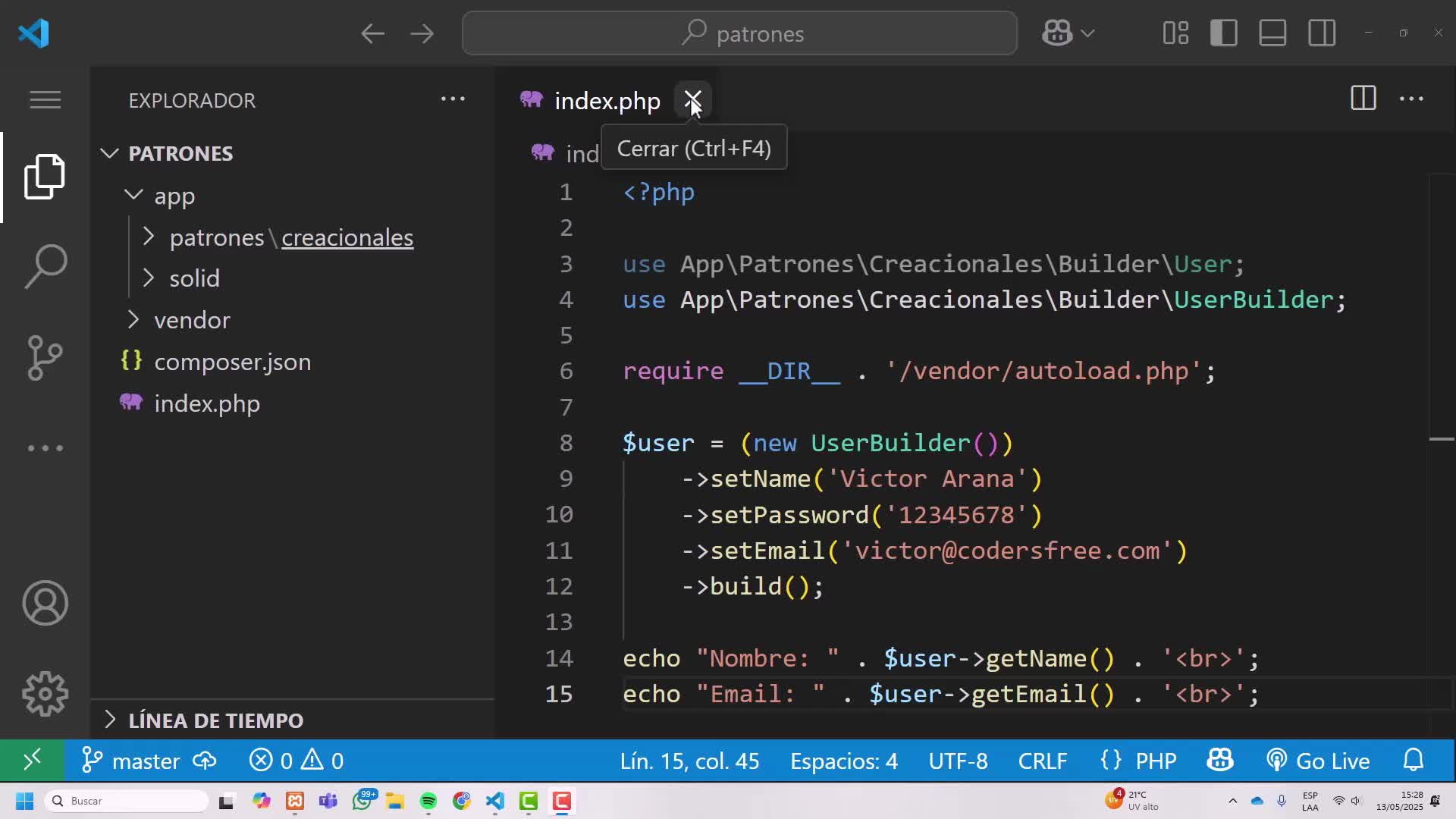
Task: Click the Windows taskbar Buscar search box
Action: point(127,801)
